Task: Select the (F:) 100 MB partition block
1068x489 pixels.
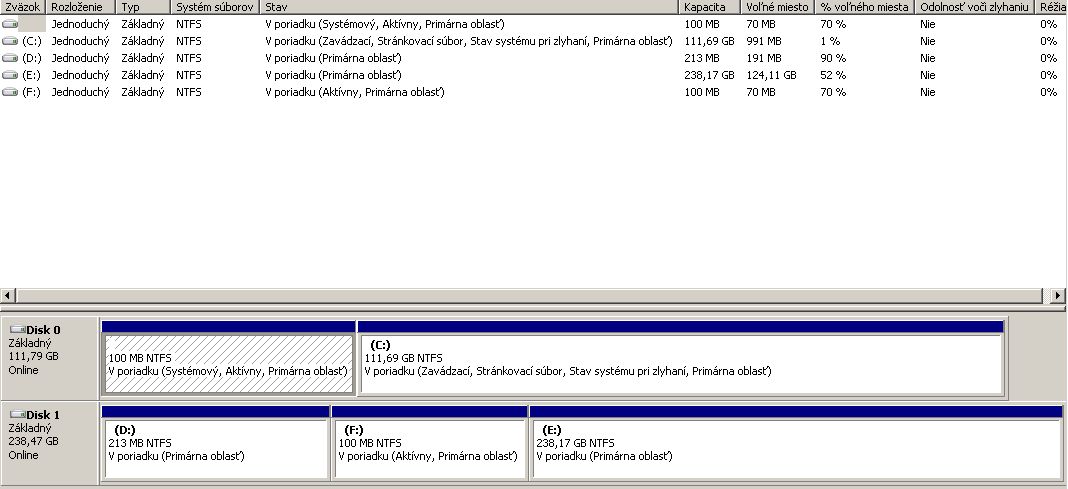Action: [x=429, y=443]
